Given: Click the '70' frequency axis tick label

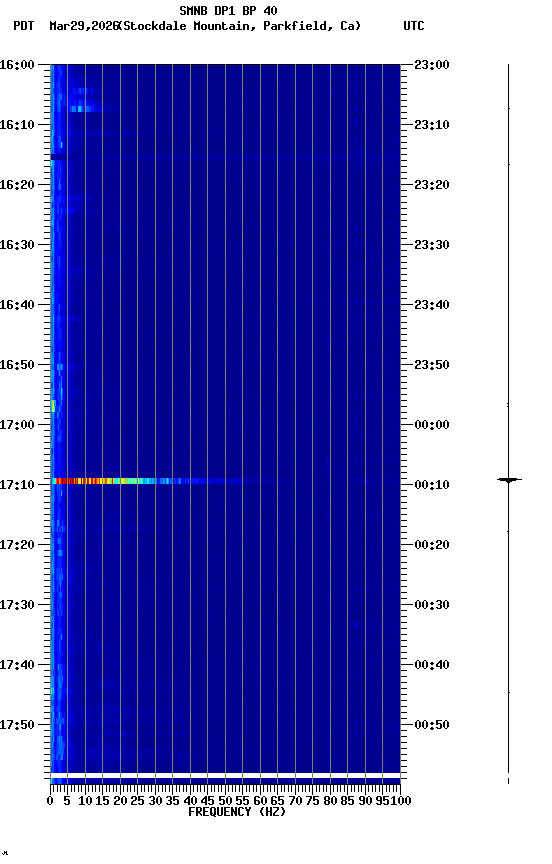Looking at the screenshot, I should coord(295,801).
